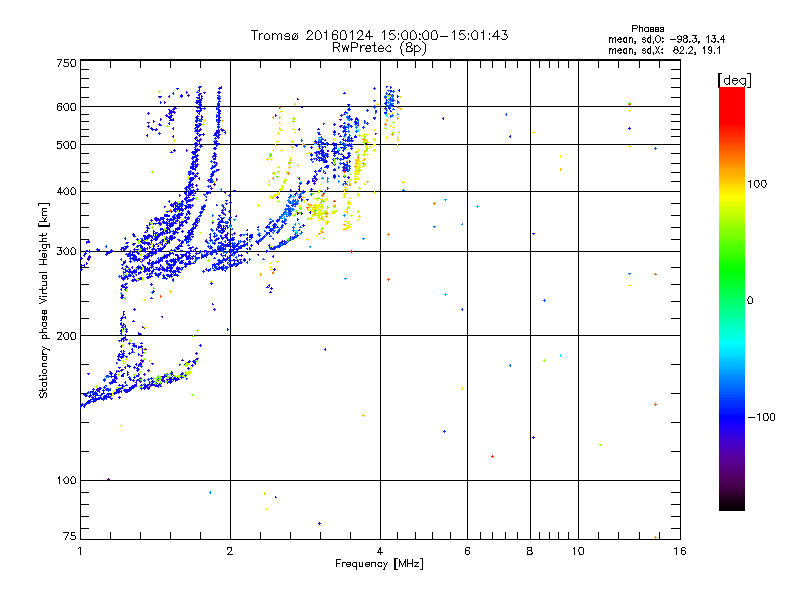This screenshot has height=600, width=800.
Task: Select the 'mean, sd,X: 82.2, 19.1' line
Action: point(664,51)
